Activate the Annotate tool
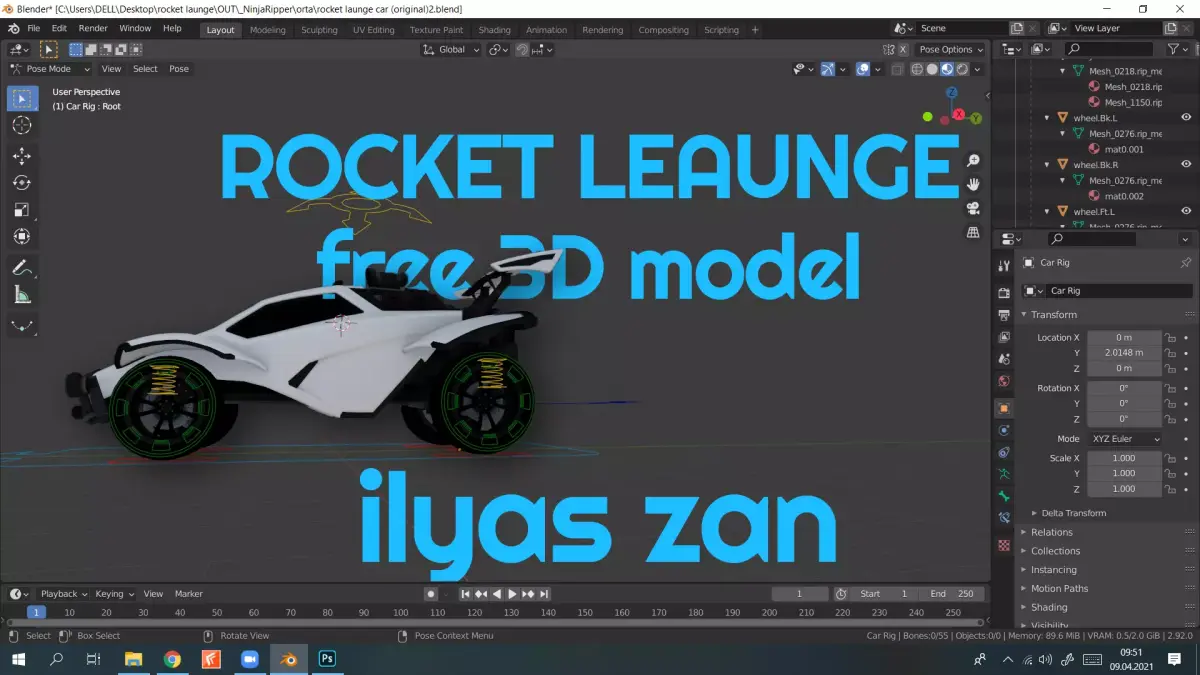Viewport: 1200px width, 675px height. click(22, 267)
